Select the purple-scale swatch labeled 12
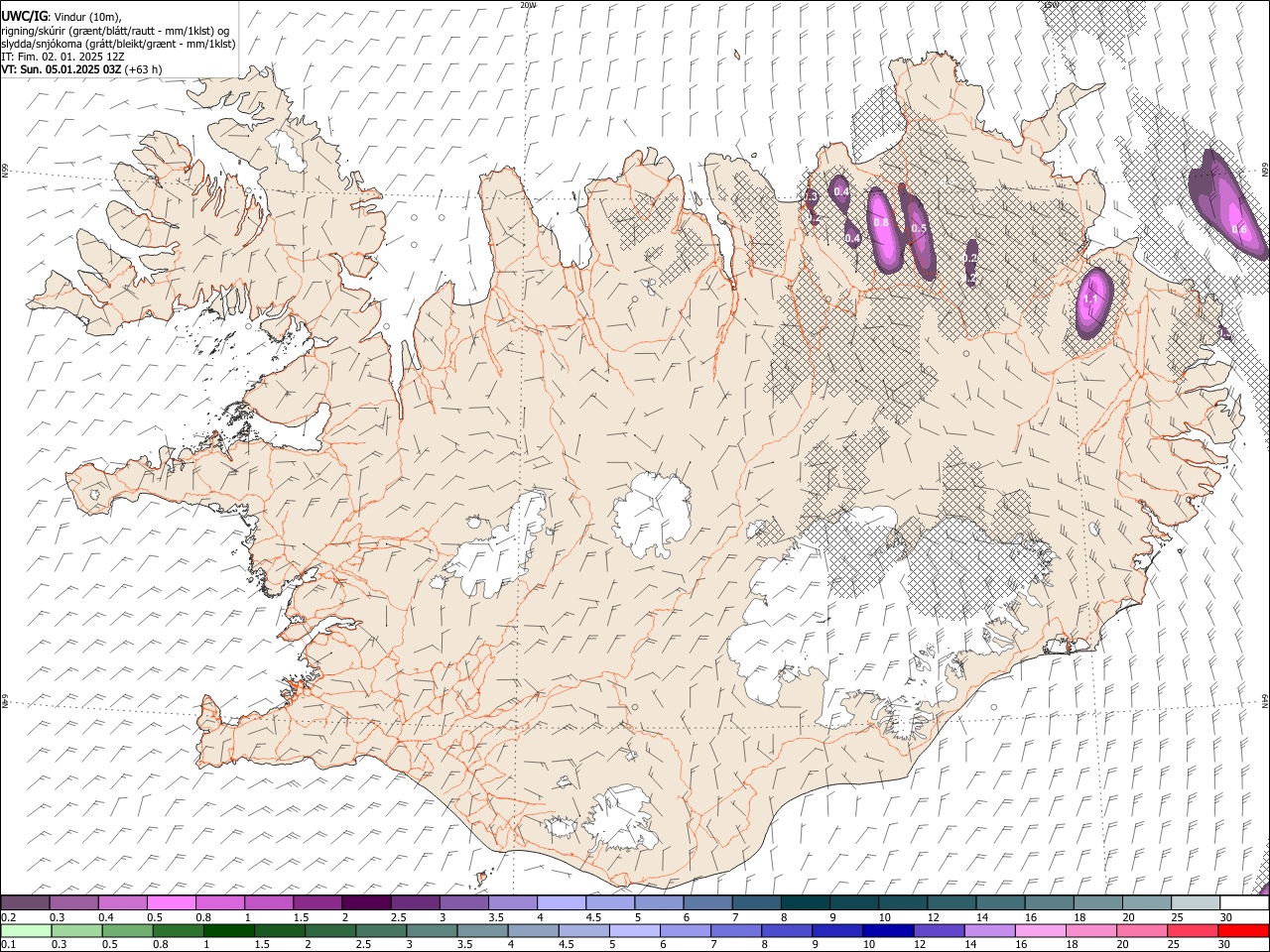The image size is (1270, 952). click(951, 902)
